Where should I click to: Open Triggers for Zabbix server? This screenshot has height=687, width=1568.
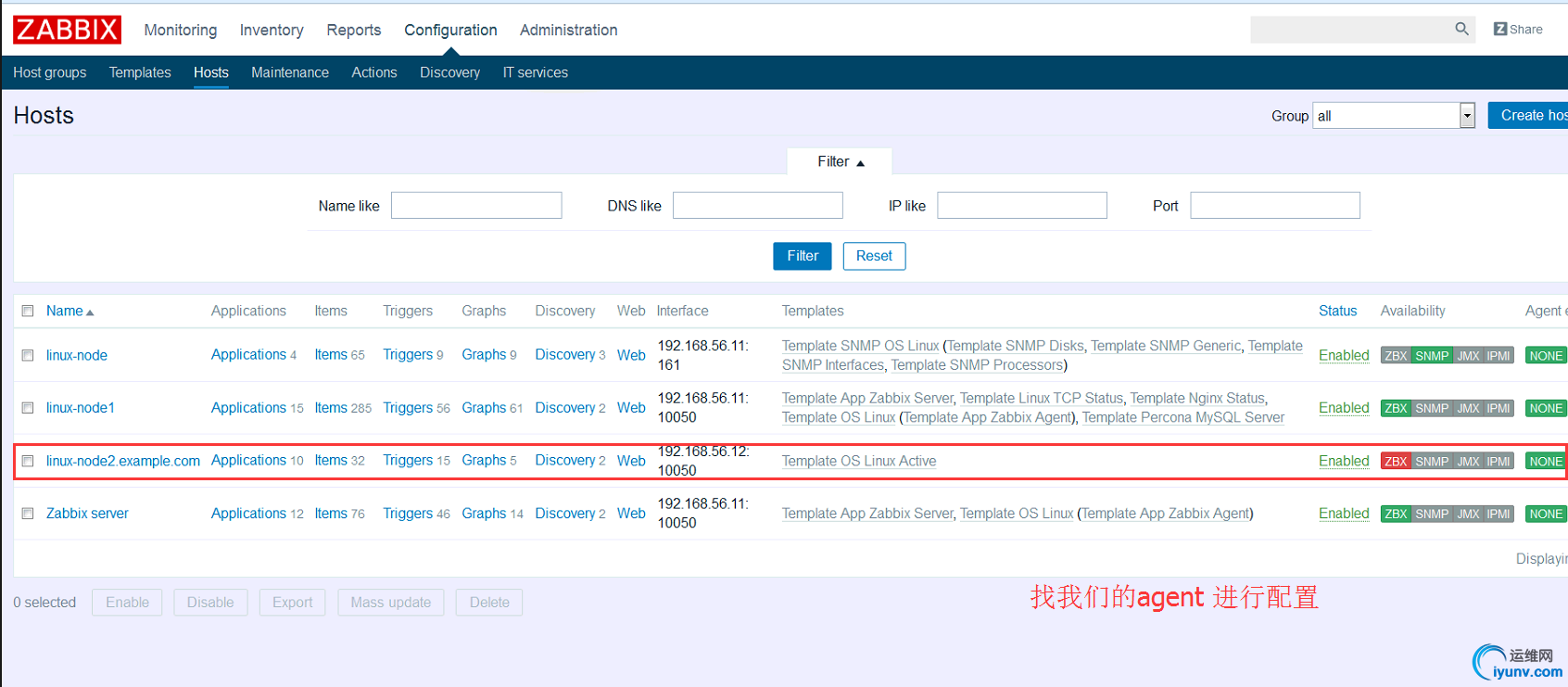(408, 514)
